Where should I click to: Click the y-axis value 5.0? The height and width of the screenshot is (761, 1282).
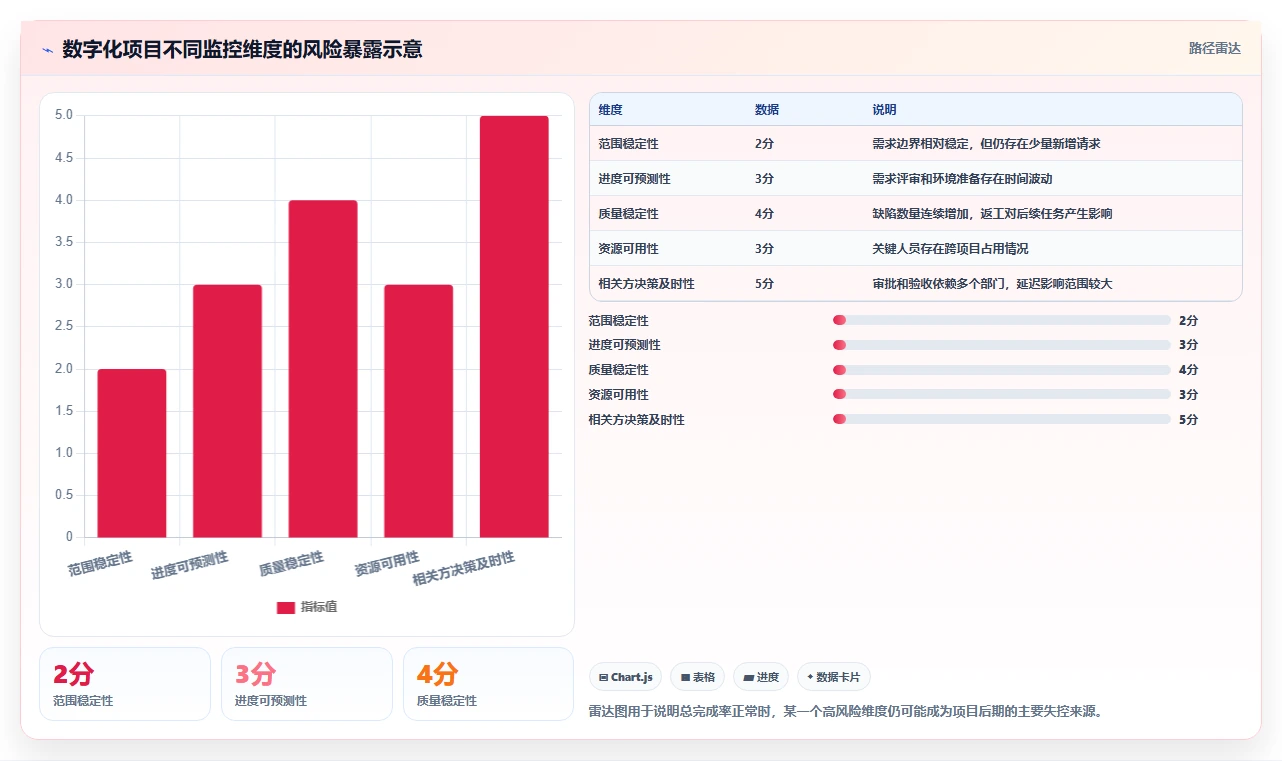[64, 115]
